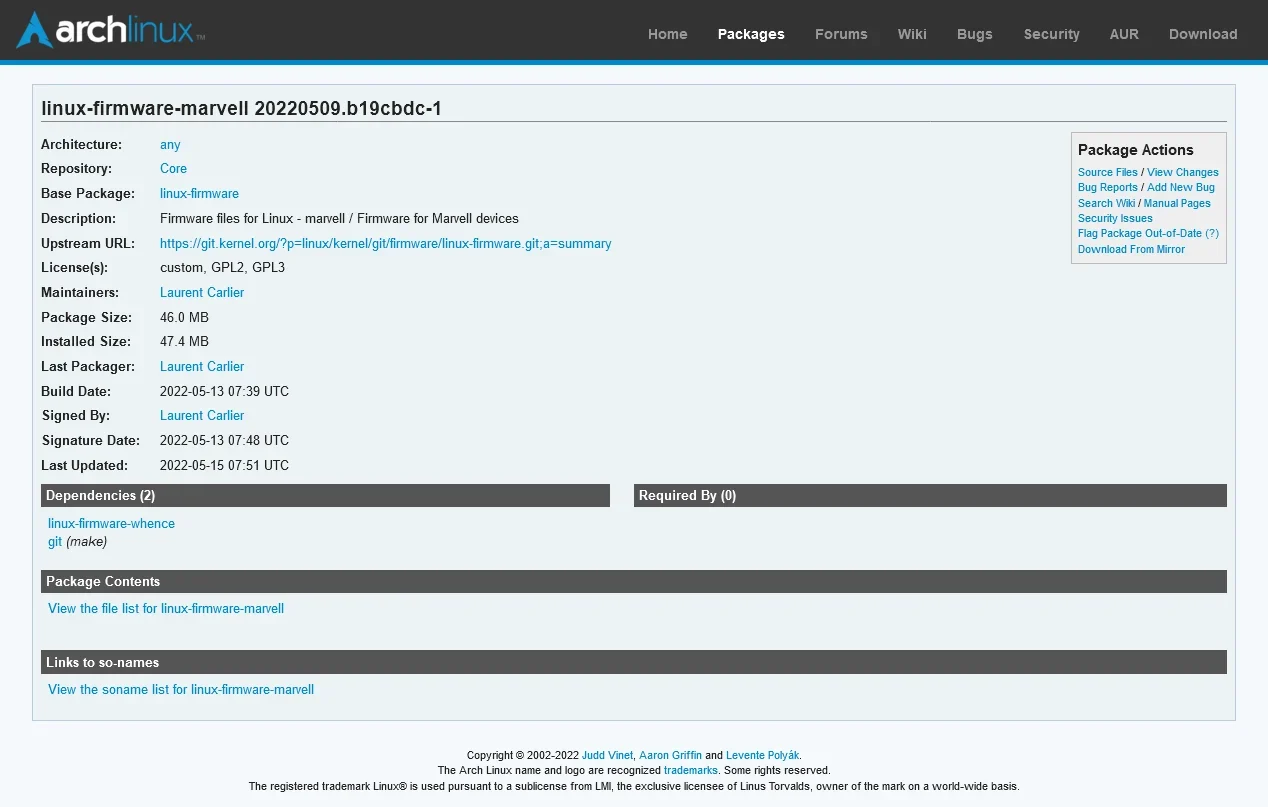Open the AUR nav item

(1124, 34)
